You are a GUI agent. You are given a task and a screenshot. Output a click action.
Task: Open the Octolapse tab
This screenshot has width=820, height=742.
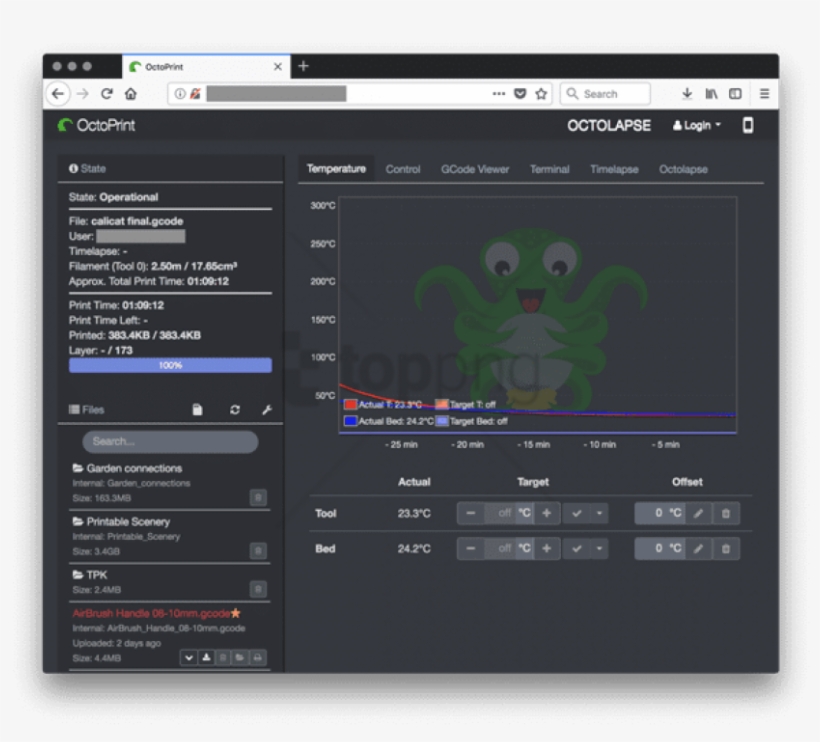pyautogui.click(x=683, y=169)
